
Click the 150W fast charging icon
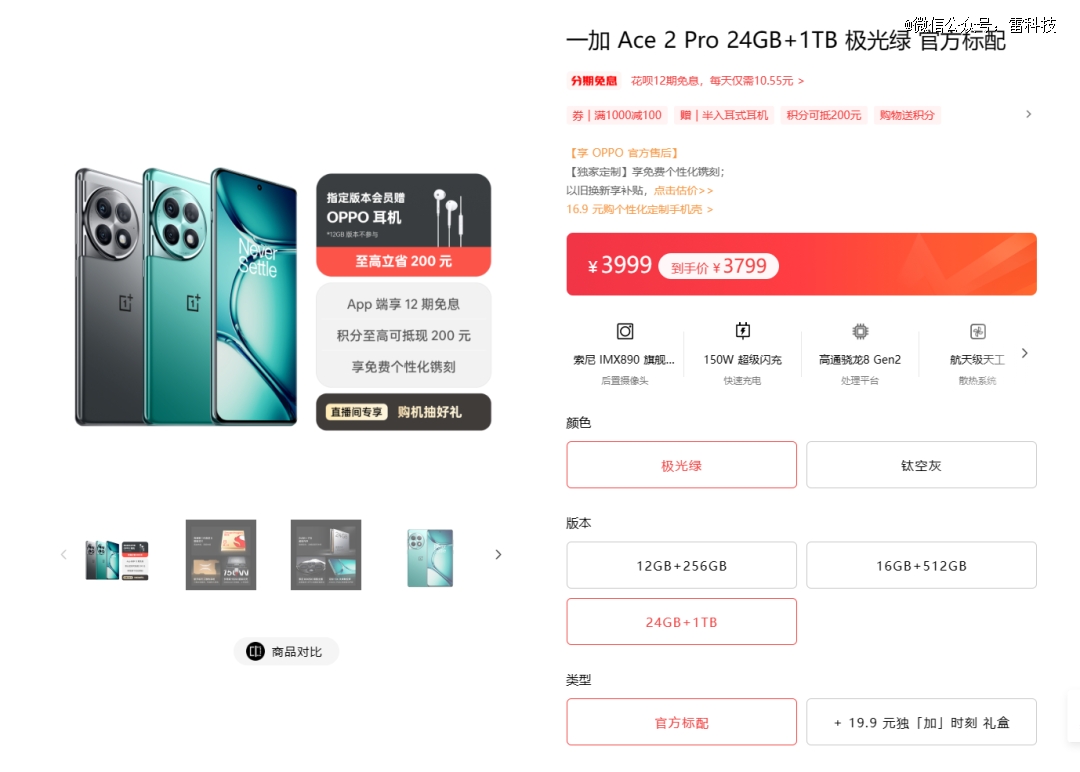(742, 331)
